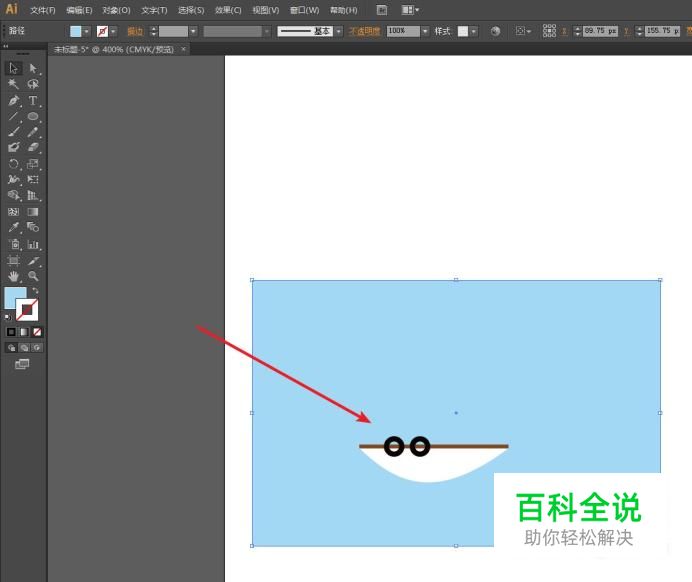The width and height of the screenshot is (692, 582).
Task: Select the Perspective Grid tool
Action: pyautogui.click(x=33, y=195)
